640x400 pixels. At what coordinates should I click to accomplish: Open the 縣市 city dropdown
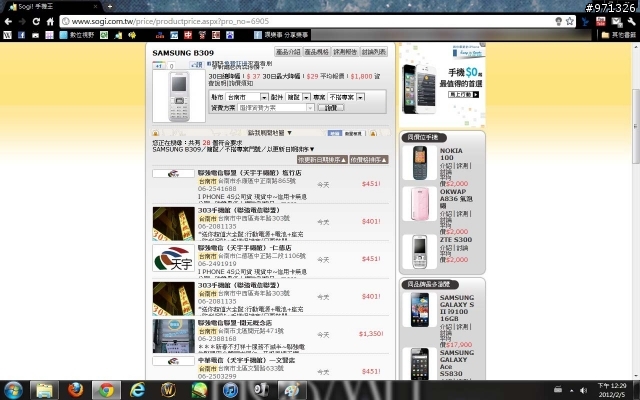point(247,97)
